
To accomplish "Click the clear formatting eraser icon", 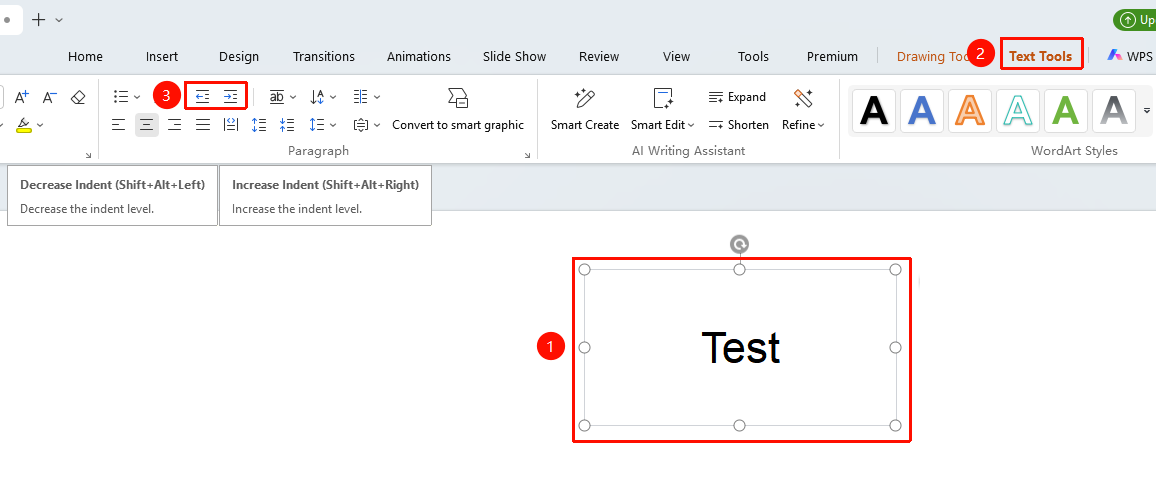I will pos(78,97).
